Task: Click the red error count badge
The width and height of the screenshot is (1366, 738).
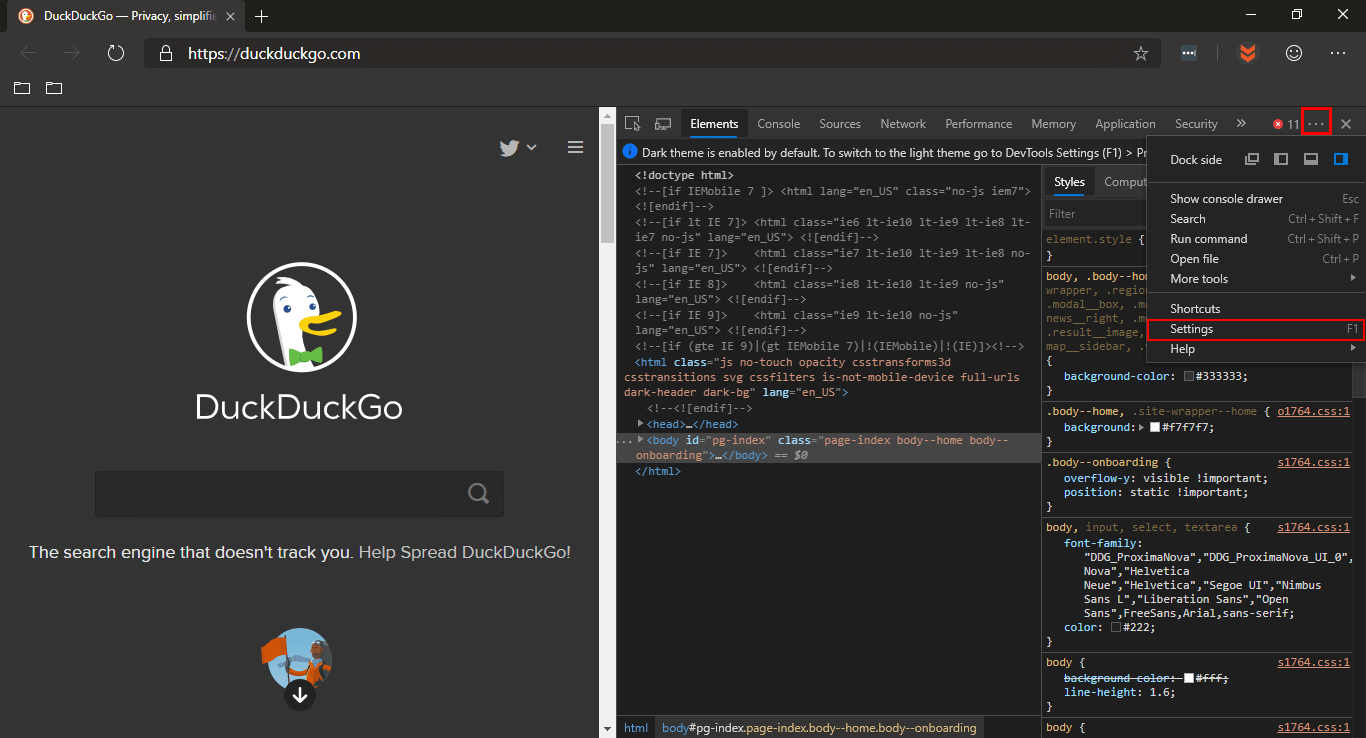Action: coord(1286,125)
